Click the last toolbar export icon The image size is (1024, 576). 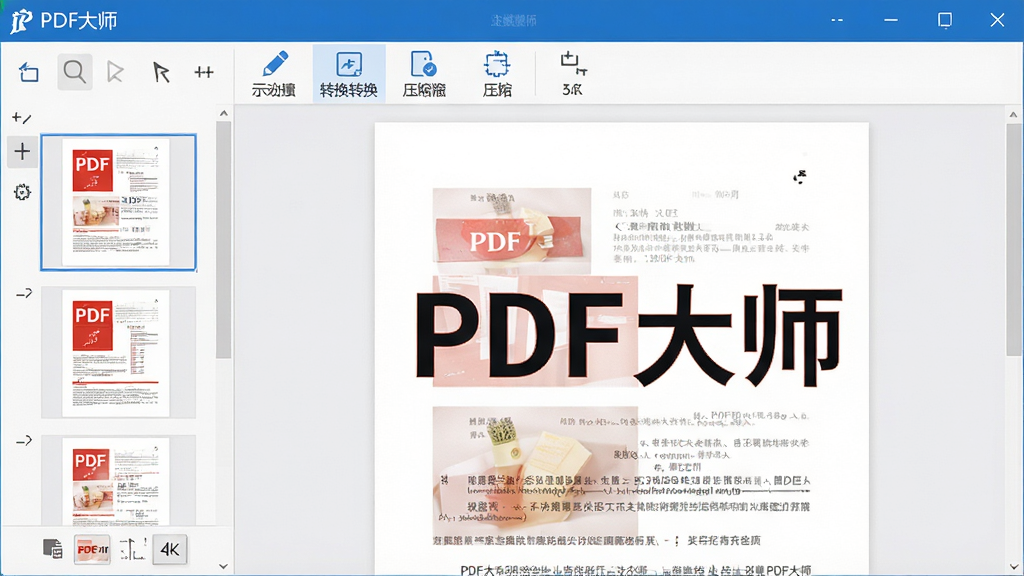coord(573,73)
